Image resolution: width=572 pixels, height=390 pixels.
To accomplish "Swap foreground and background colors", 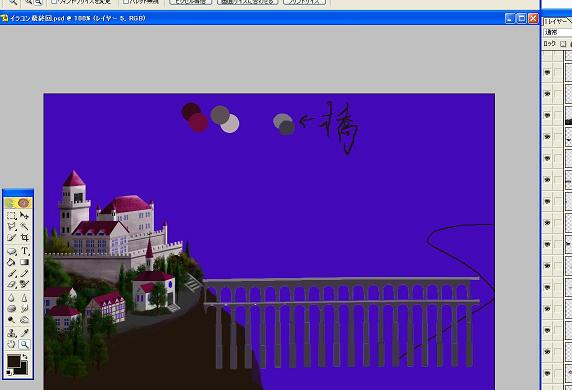I will (25, 356).
